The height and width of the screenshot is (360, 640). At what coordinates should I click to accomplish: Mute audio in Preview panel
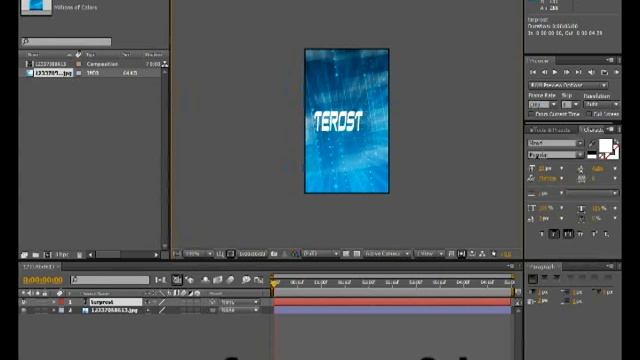pyautogui.click(x=591, y=72)
